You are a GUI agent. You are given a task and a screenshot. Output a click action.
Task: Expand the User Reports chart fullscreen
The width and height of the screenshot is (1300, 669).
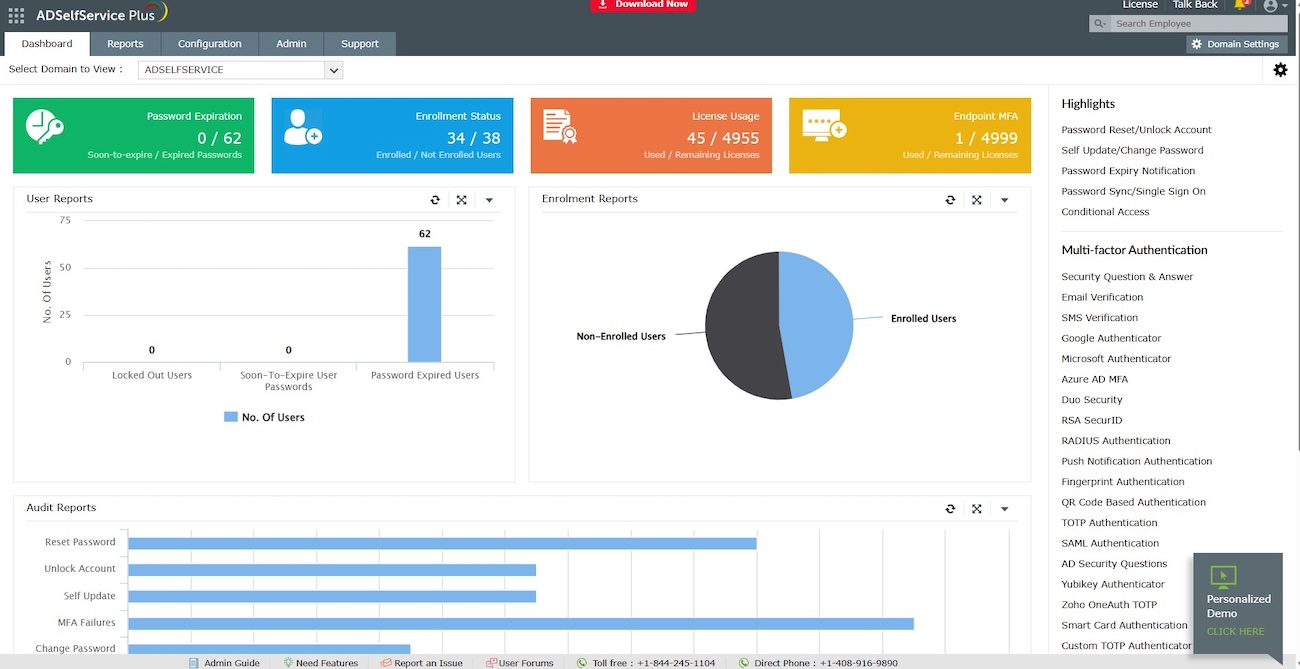(x=462, y=200)
